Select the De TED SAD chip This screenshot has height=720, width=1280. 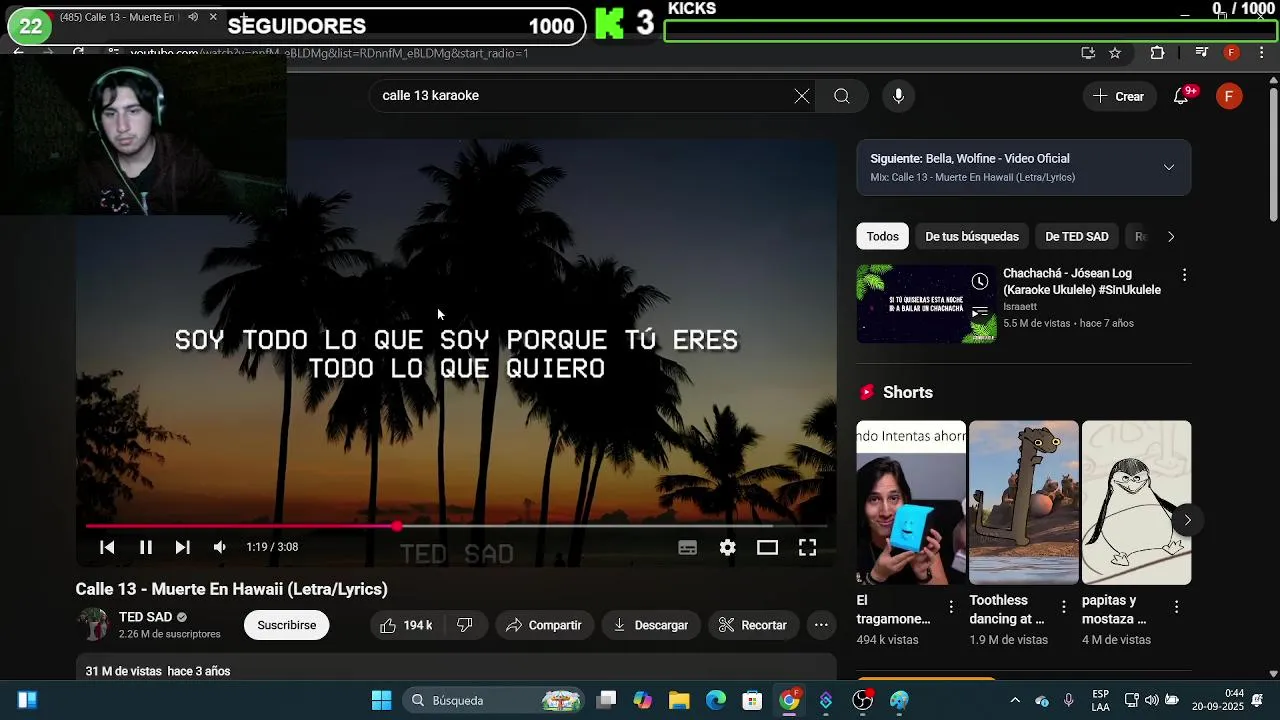point(1077,236)
